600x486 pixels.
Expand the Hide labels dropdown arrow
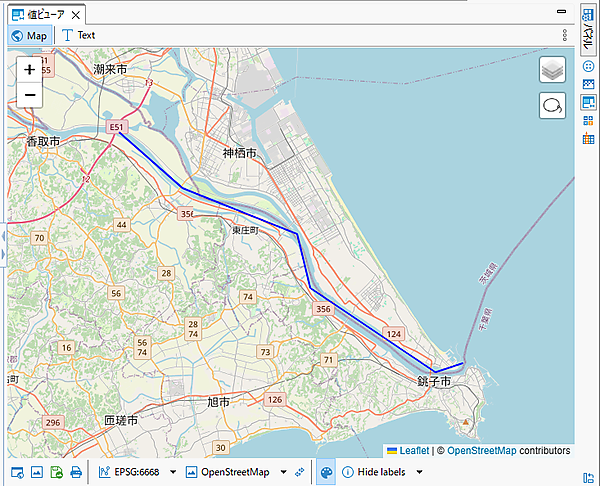coord(419,472)
